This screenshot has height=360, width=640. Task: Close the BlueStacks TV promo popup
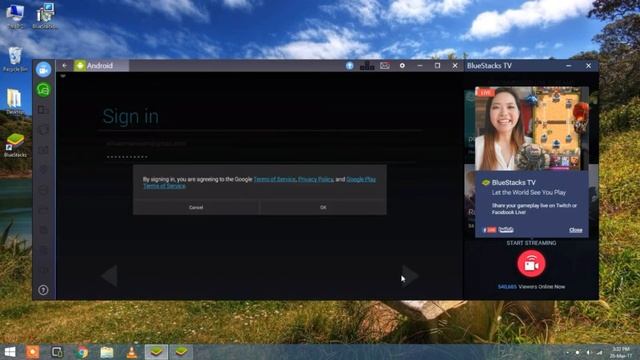point(576,230)
